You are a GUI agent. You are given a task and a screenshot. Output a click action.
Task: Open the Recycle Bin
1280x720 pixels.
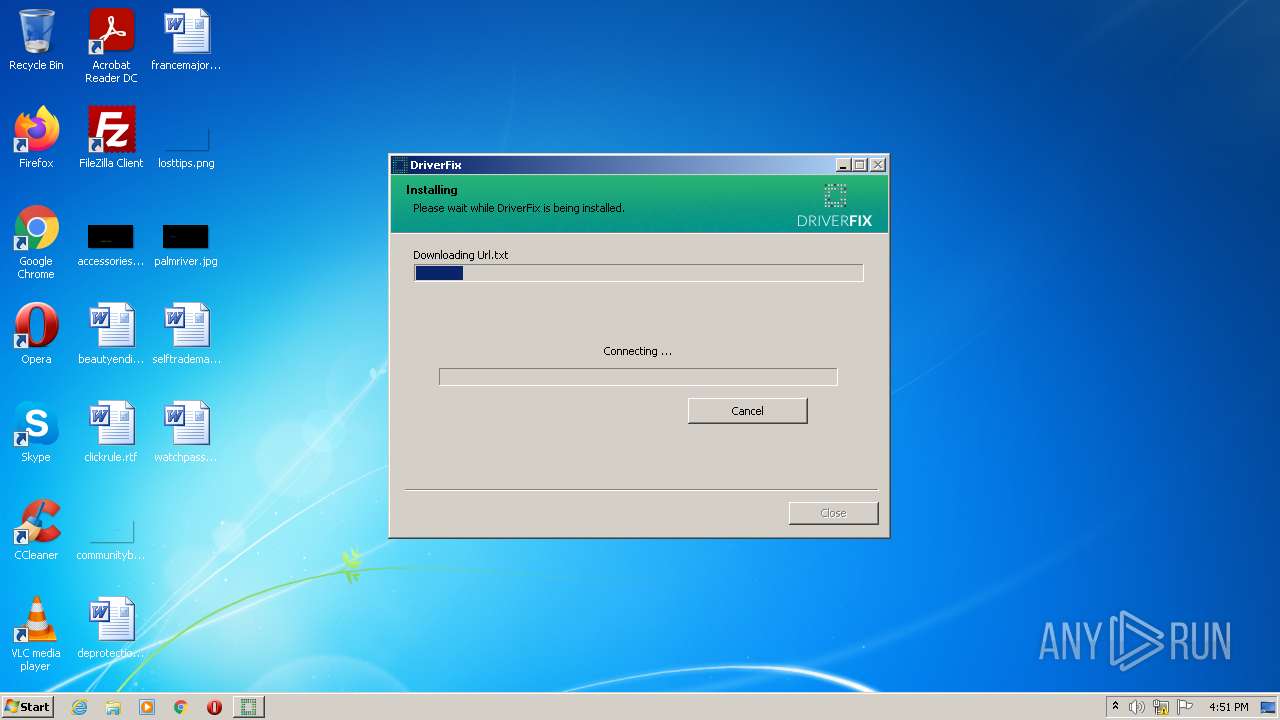coord(36,40)
